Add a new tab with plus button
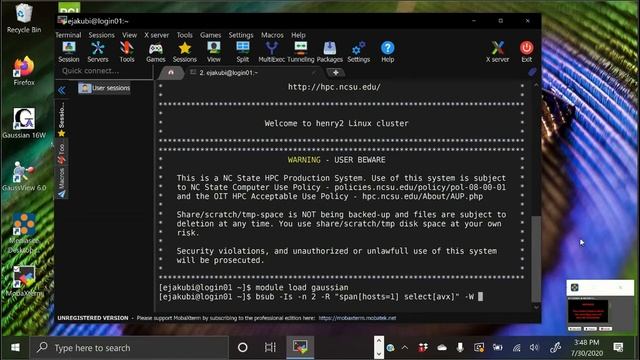Viewport: 640px width, 360px height. tap(336, 73)
